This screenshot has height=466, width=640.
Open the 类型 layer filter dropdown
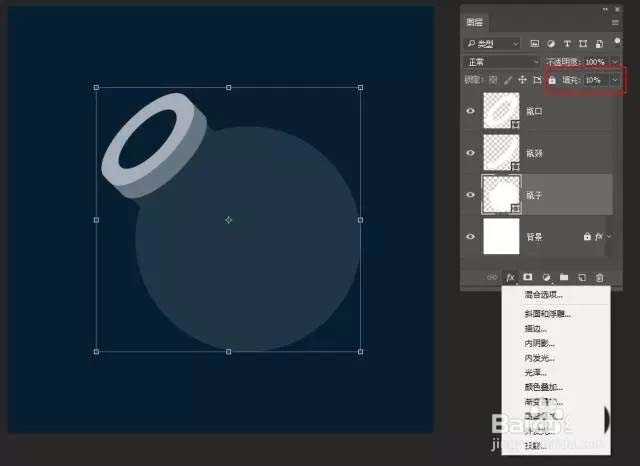492,44
